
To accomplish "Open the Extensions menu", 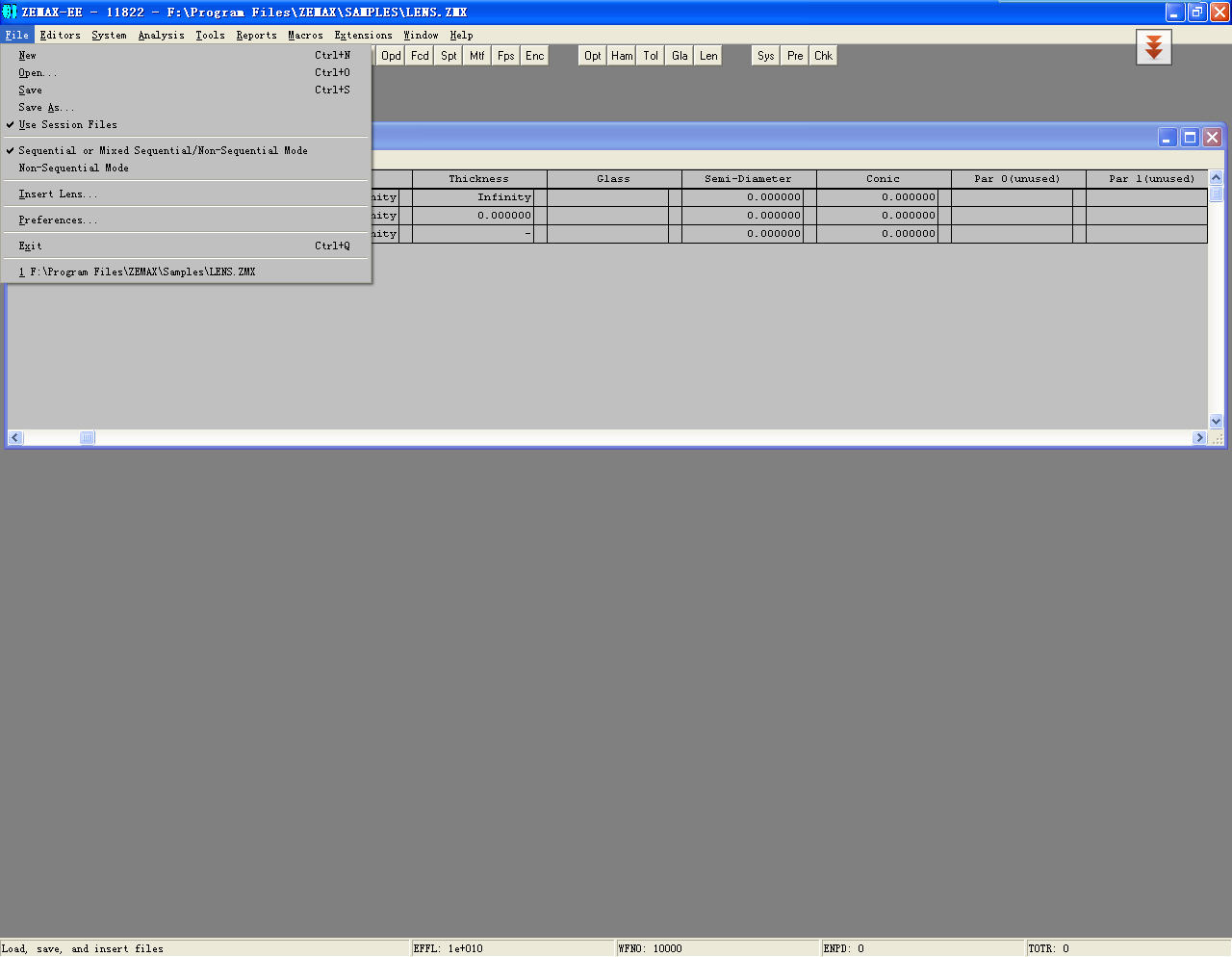I will point(363,35).
